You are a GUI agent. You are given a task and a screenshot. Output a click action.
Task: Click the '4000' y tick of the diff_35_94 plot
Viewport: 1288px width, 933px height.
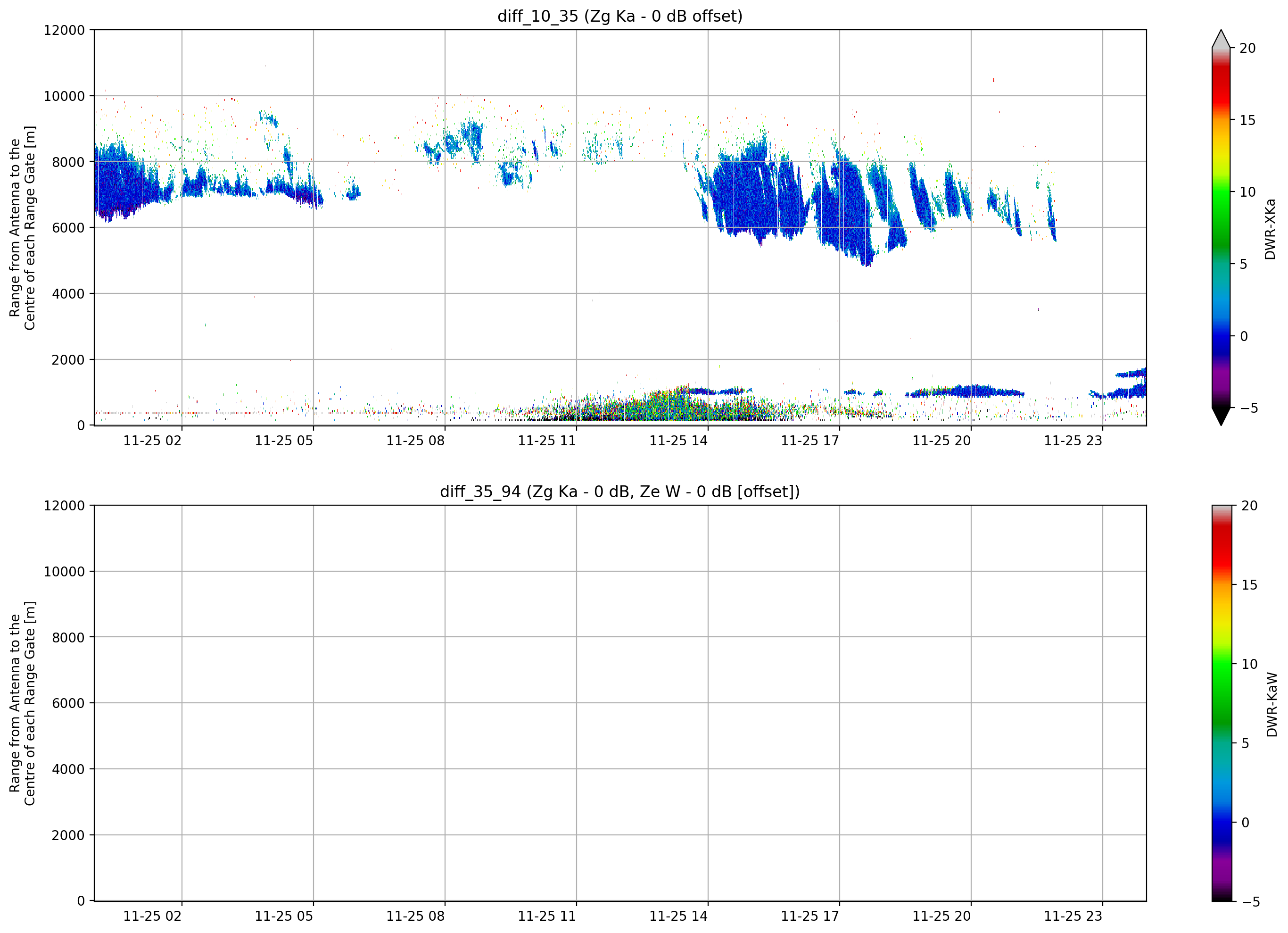[x=68, y=769]
